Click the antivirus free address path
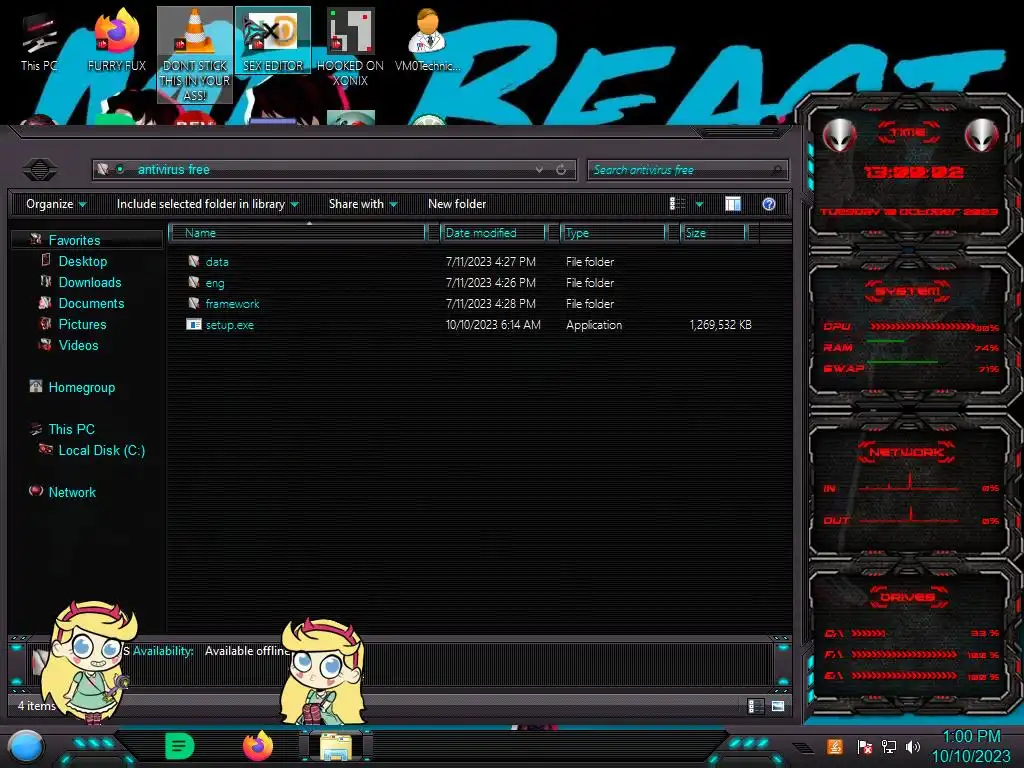Viewport: 1024px width, 768px height. (x=174, y=169)
